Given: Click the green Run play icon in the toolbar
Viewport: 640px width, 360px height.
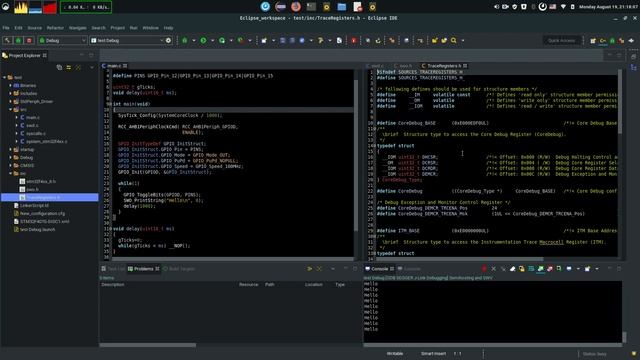Looking at the screenshot, I should point(203,40).
